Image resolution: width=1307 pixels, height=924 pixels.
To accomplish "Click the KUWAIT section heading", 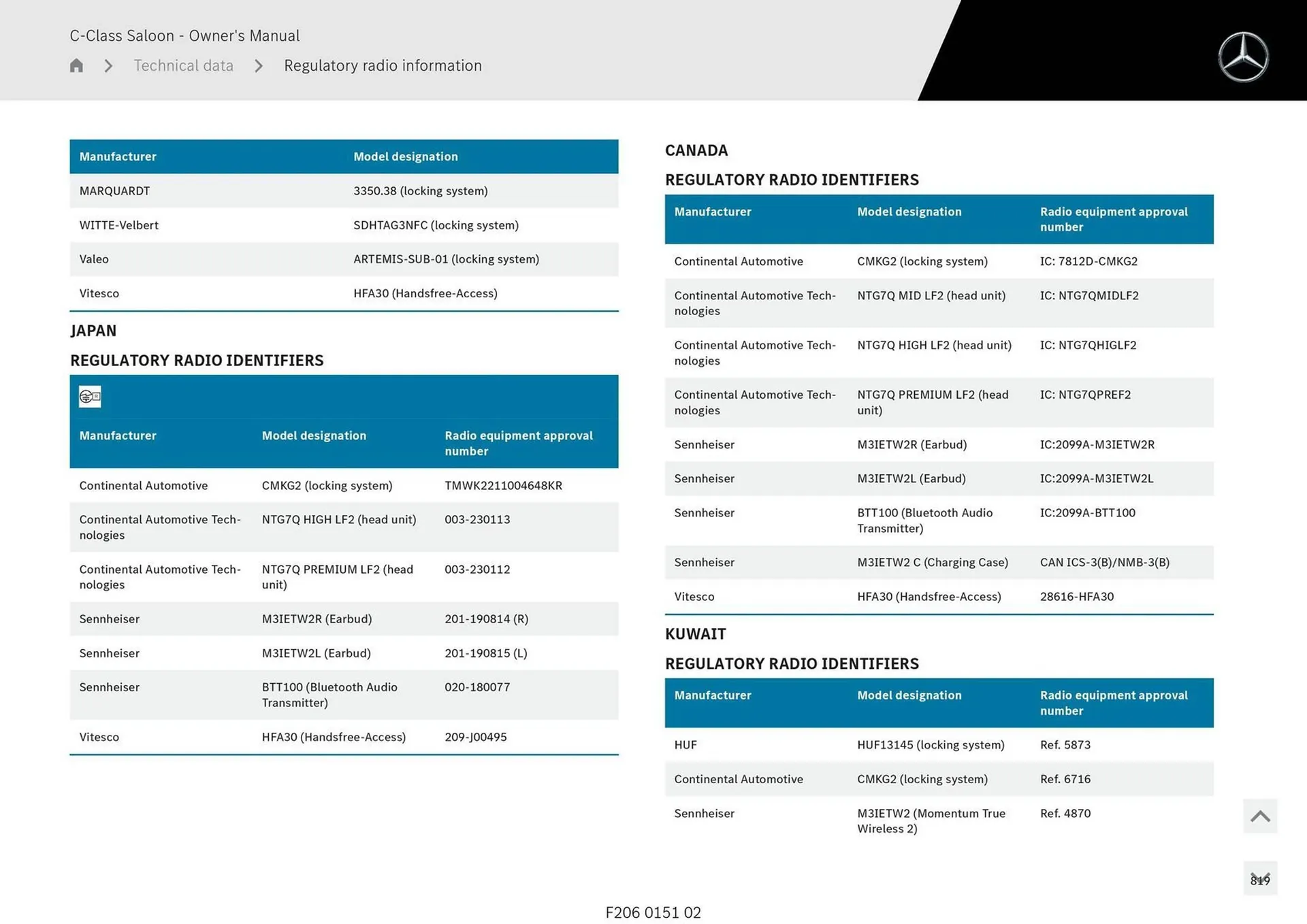I will point(695,634).
